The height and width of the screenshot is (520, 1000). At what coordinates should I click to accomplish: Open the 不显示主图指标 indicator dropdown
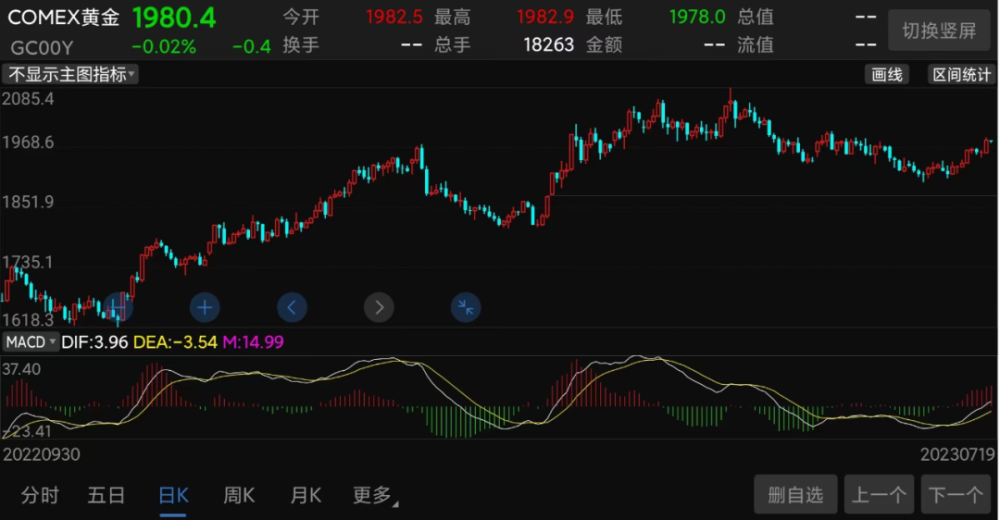tap(70, 75)
